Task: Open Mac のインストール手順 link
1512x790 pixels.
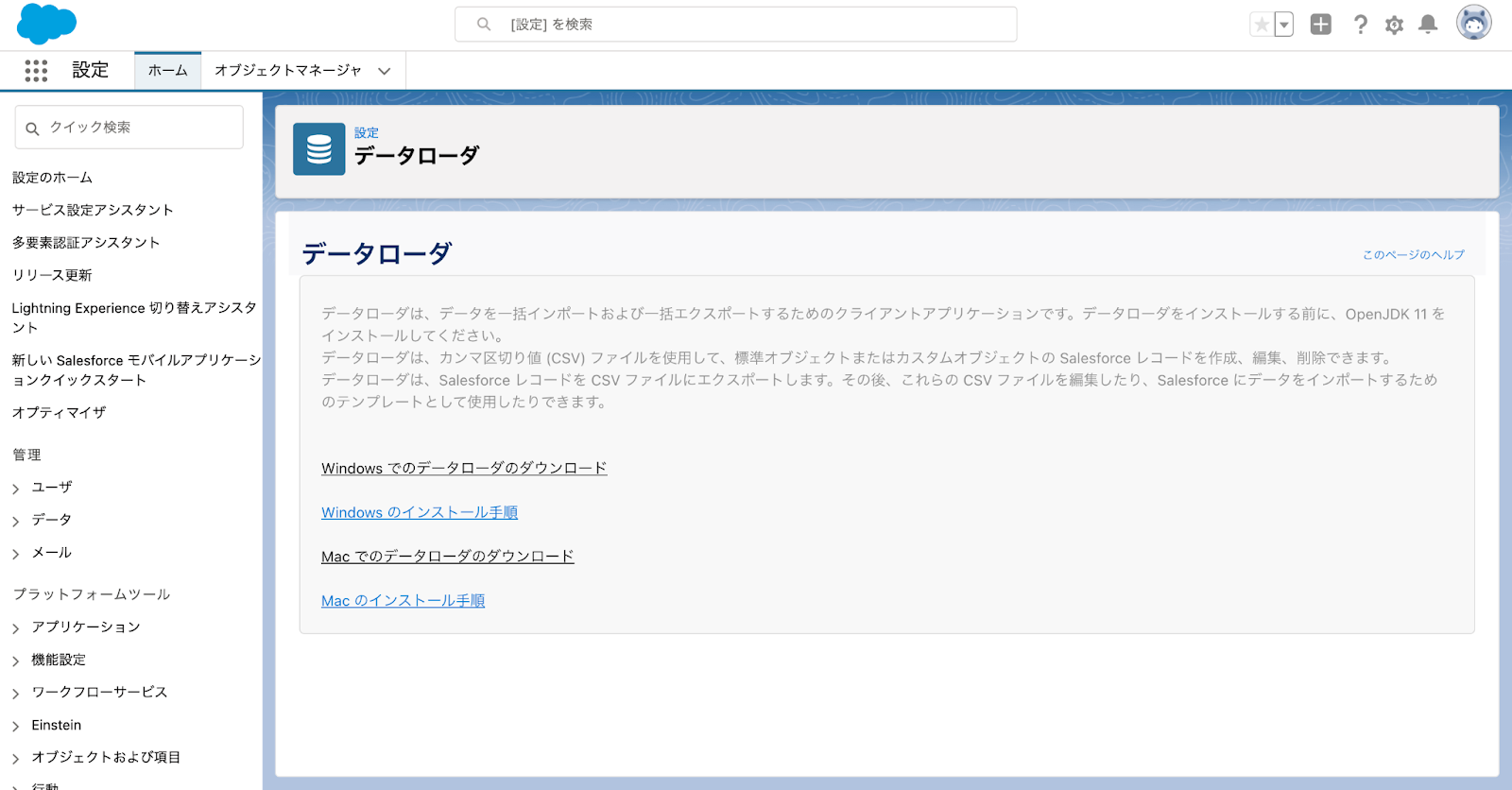Action: (x=404, y=601)
